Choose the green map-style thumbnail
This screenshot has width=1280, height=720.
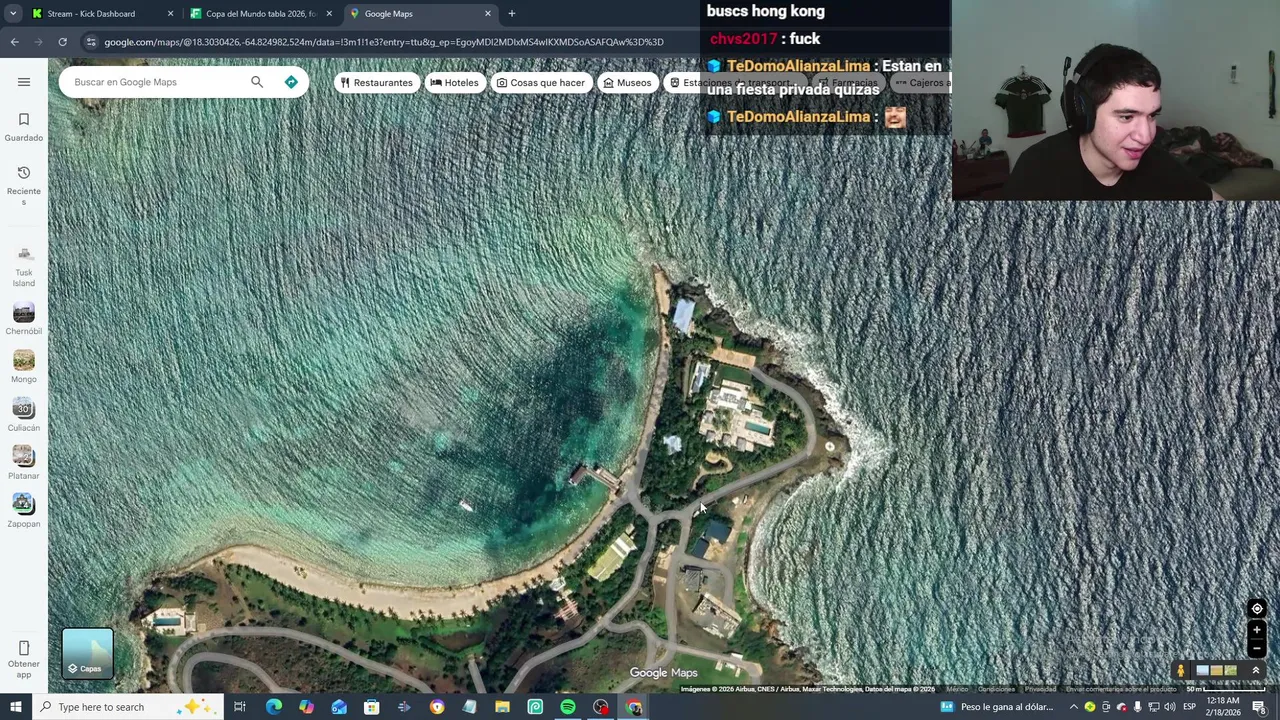click(1230, 671)
